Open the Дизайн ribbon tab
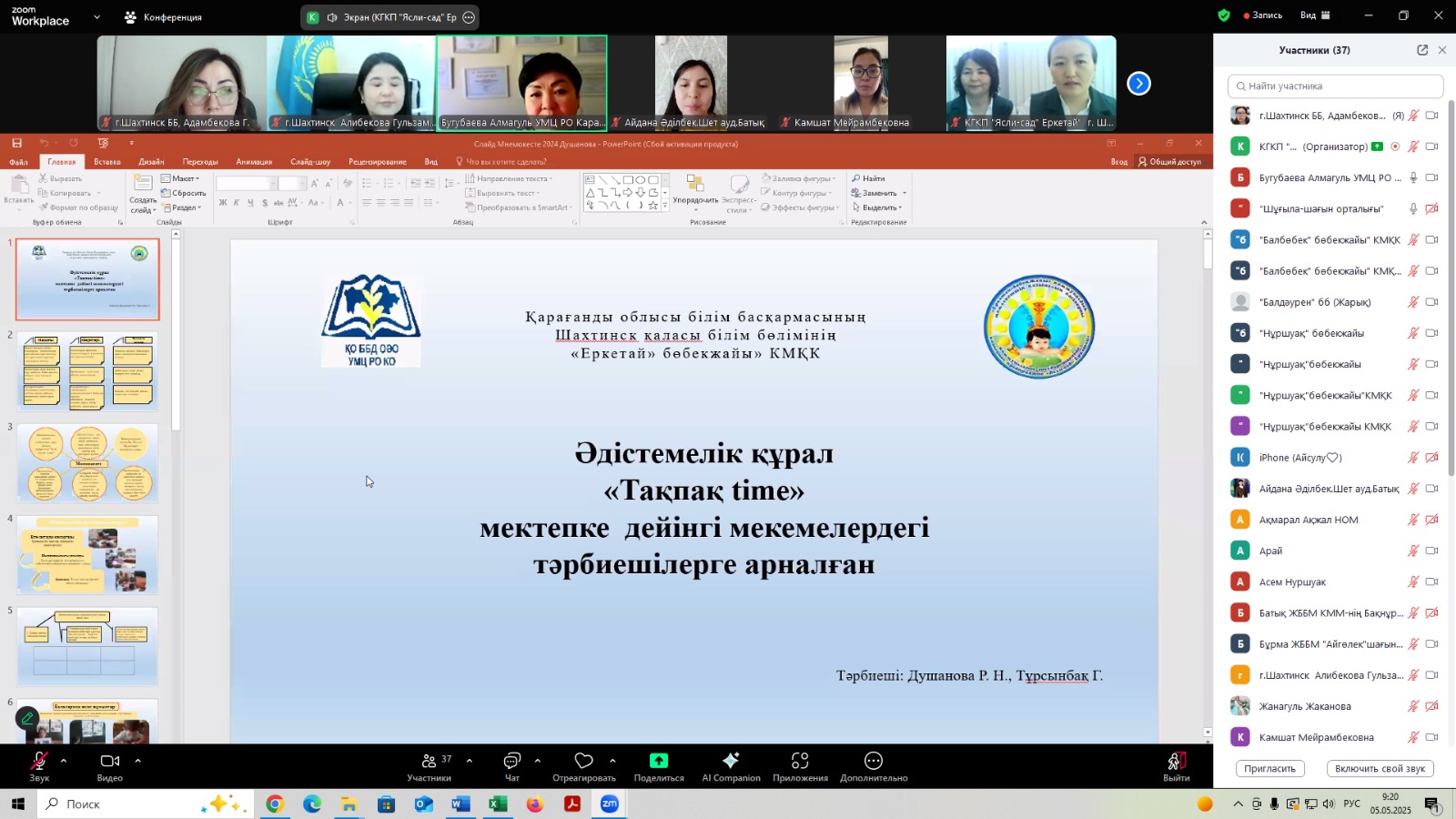Viewport: 1456px width, 819px height. (x=151, y=162)
